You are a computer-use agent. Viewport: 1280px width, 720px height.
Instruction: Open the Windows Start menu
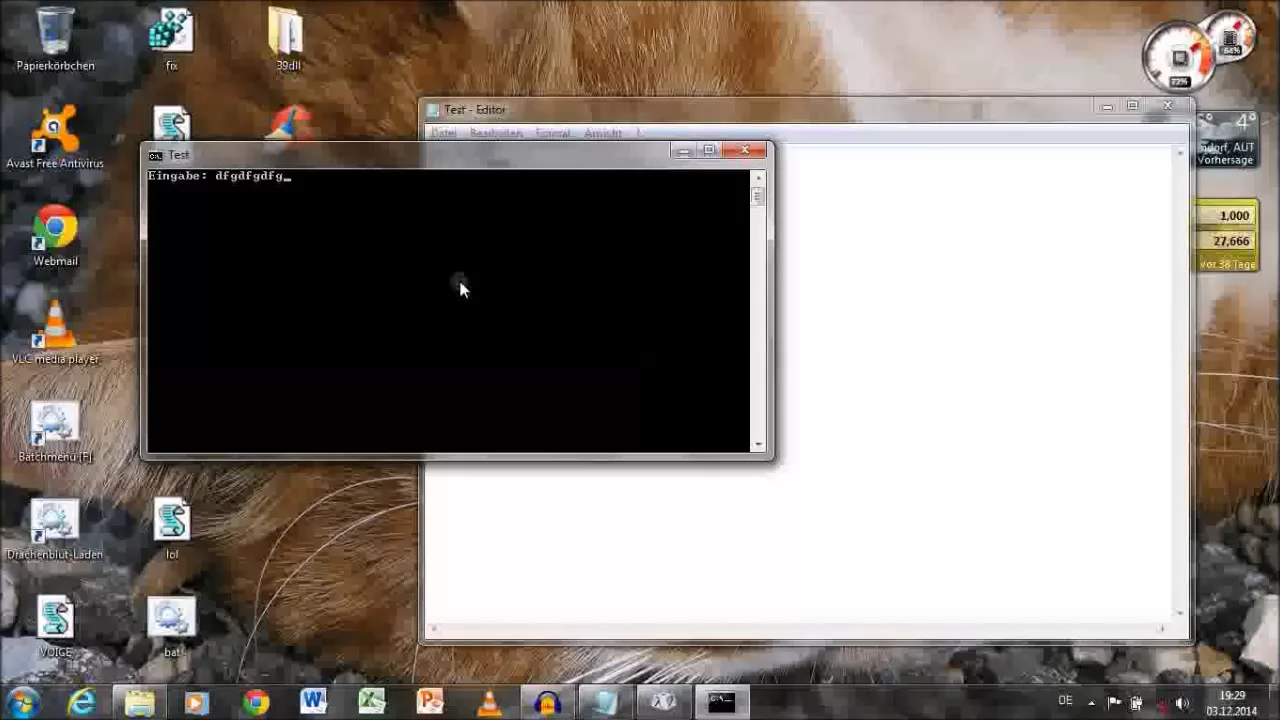[22, 702]
